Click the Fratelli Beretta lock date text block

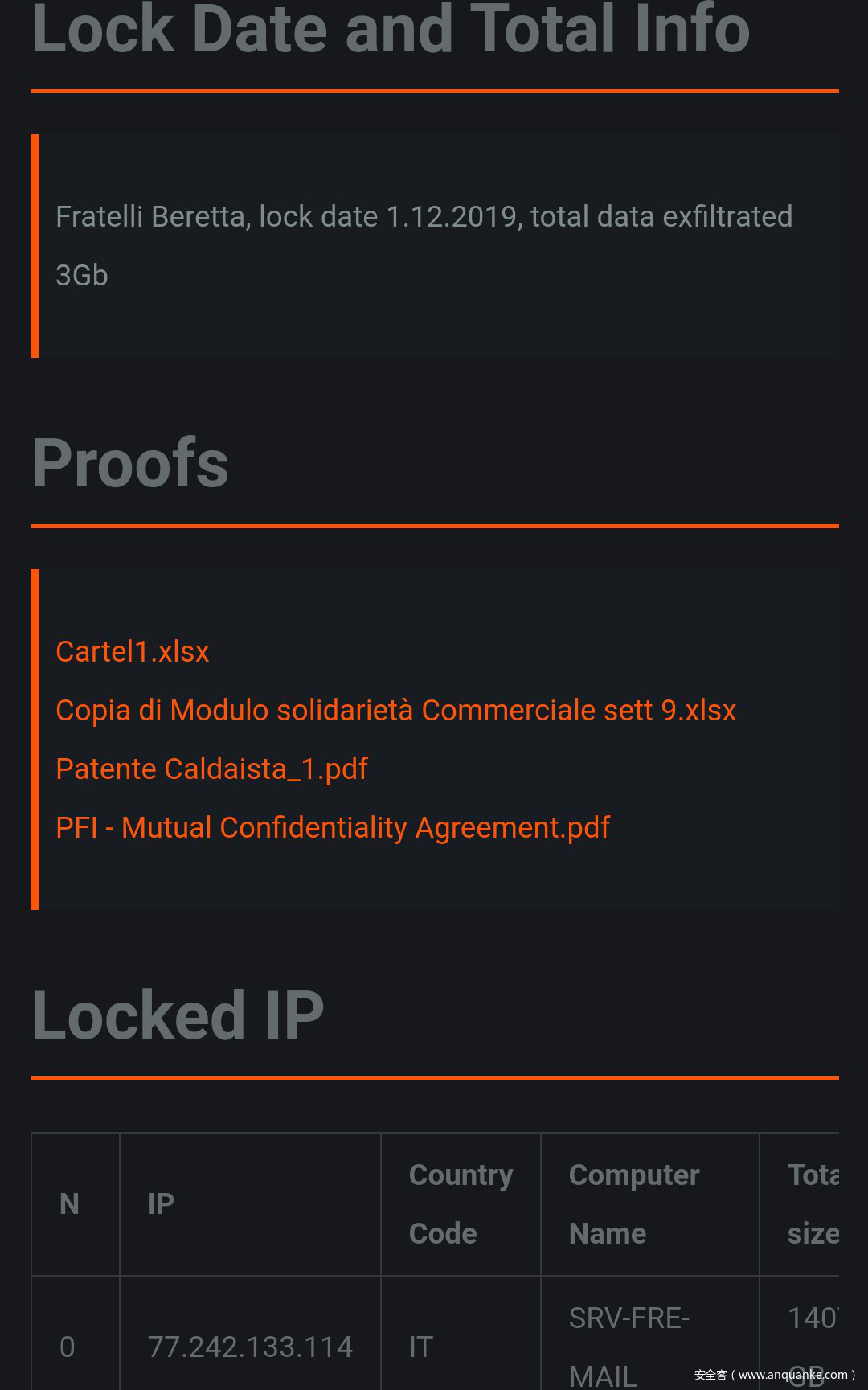coord(424,217)
